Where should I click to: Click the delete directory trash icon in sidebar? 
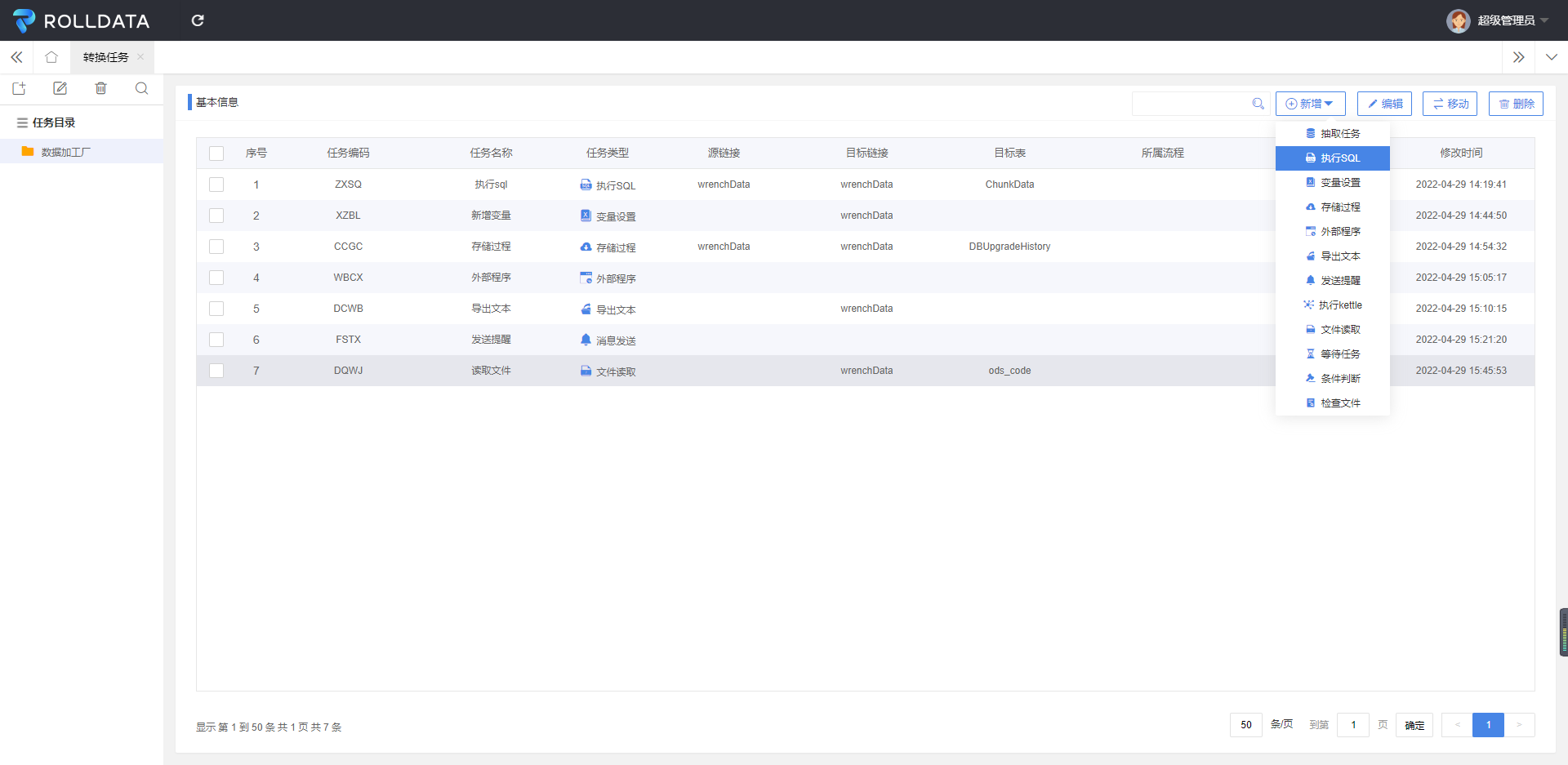[x=100, y=88]
